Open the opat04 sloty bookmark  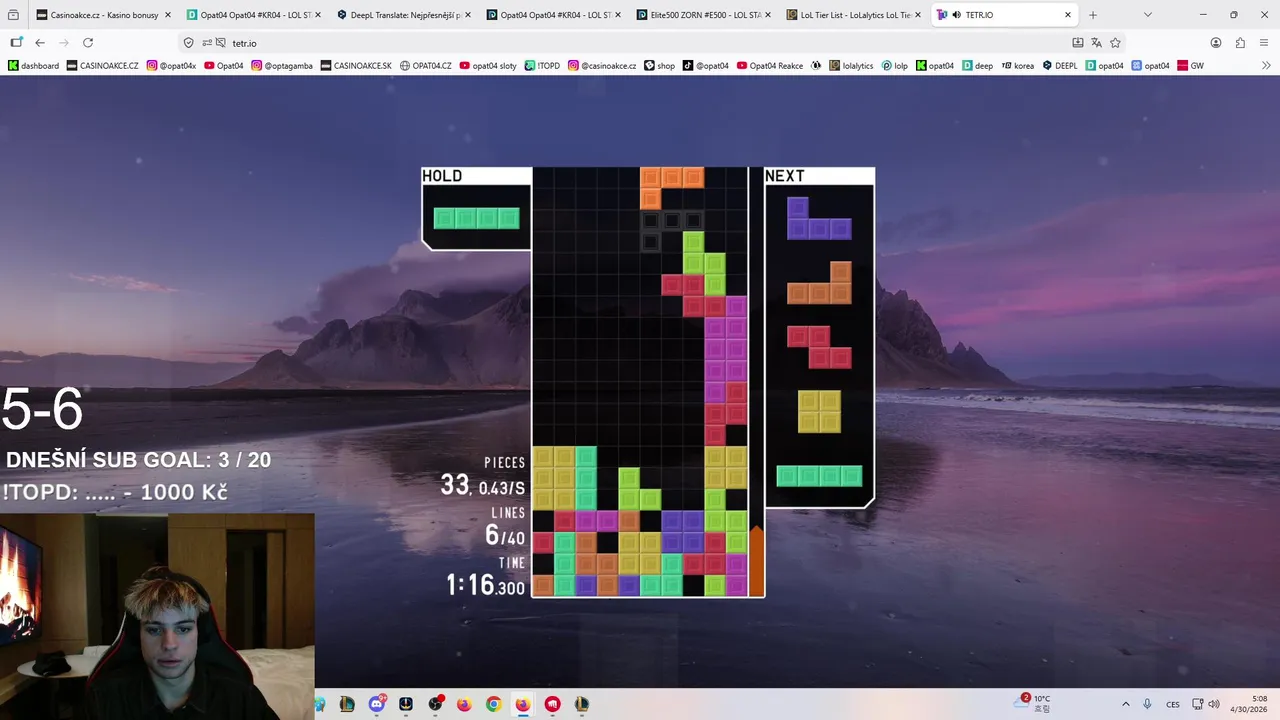pos(489,66)
